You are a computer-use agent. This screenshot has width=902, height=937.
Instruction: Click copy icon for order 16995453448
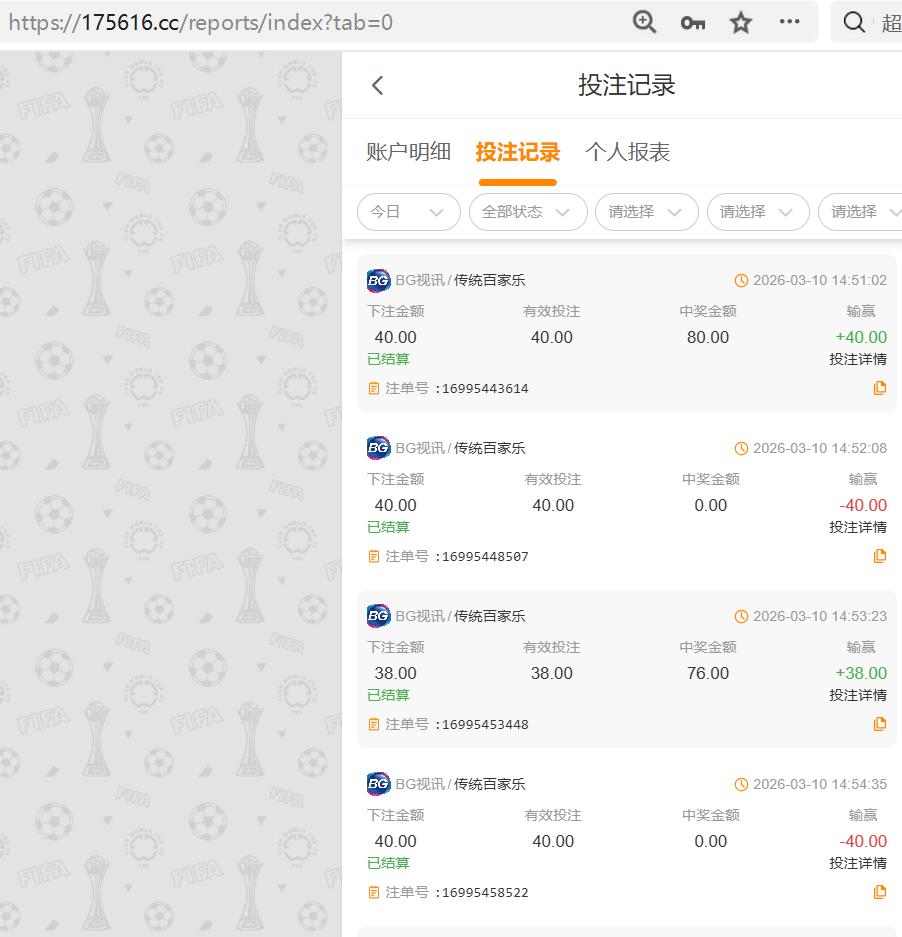[879, 724]
